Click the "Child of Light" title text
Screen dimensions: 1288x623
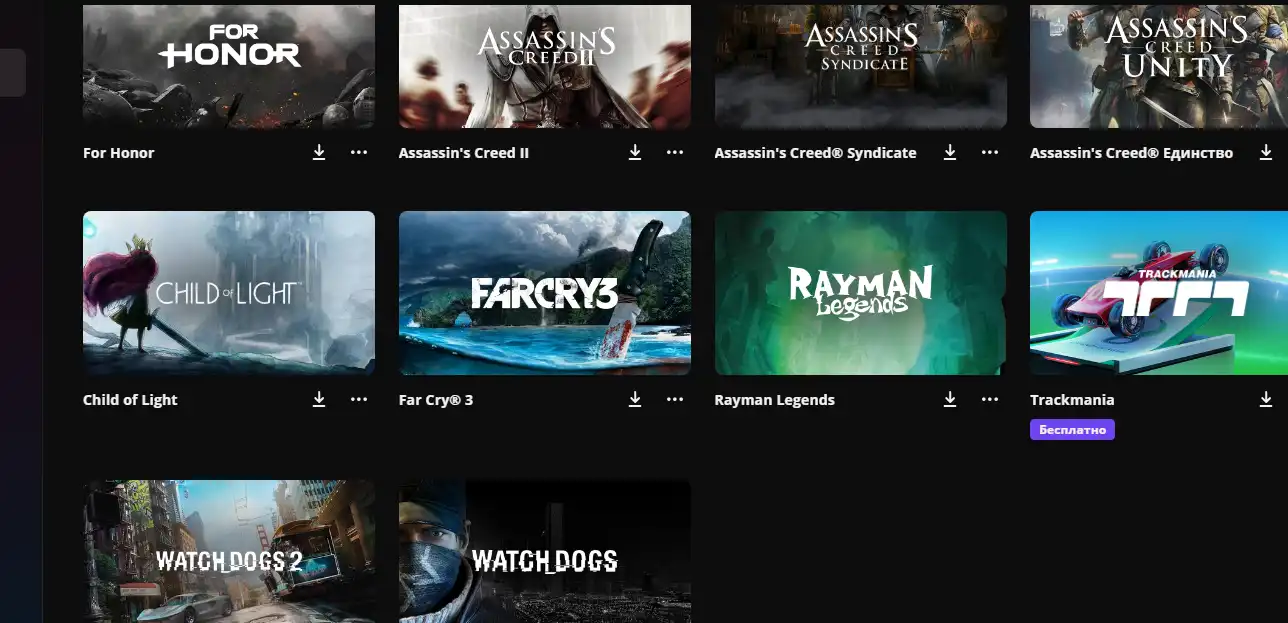pyautogui.click(x=130, y=400)
